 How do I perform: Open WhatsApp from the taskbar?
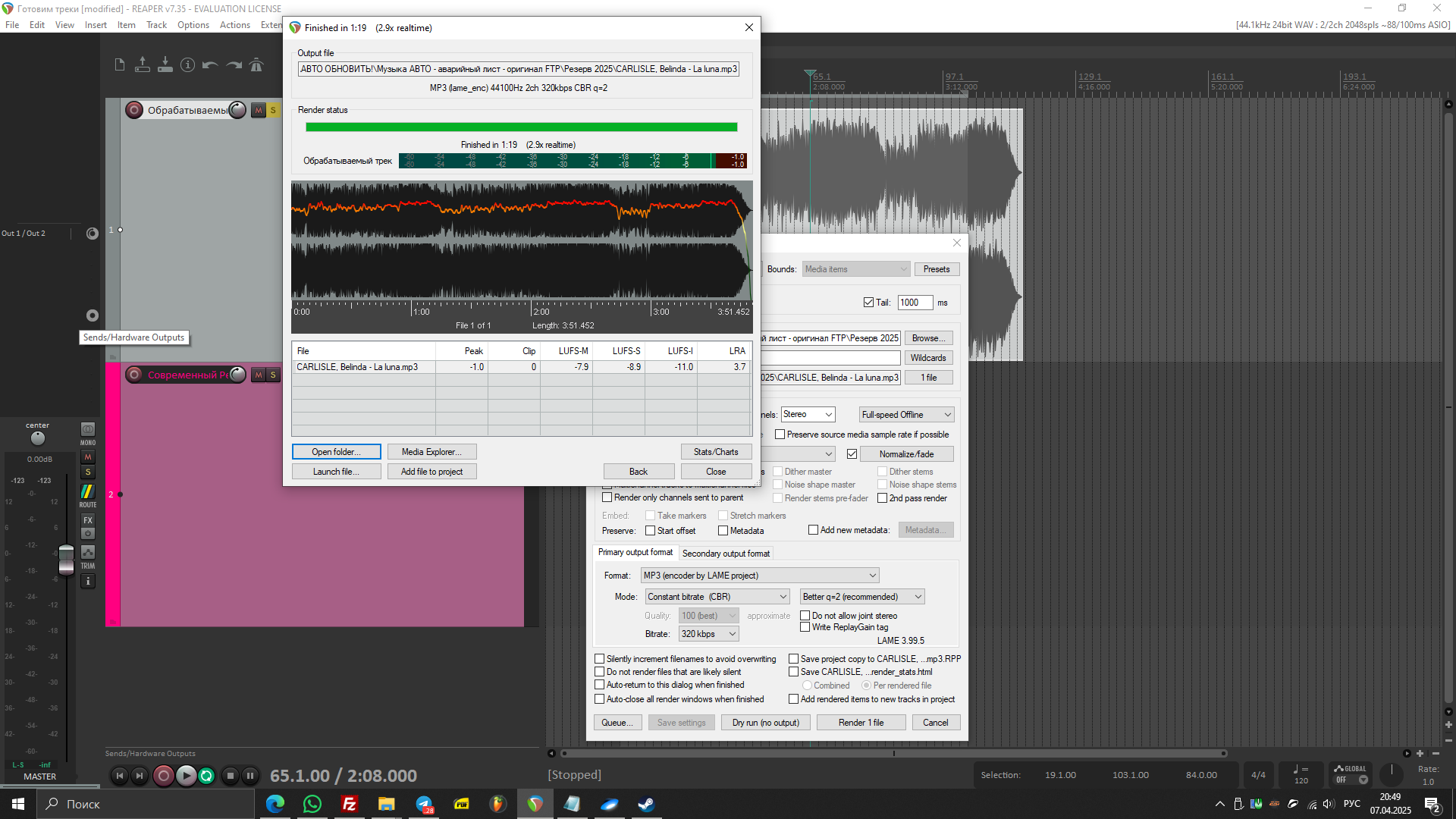(312, 804)
